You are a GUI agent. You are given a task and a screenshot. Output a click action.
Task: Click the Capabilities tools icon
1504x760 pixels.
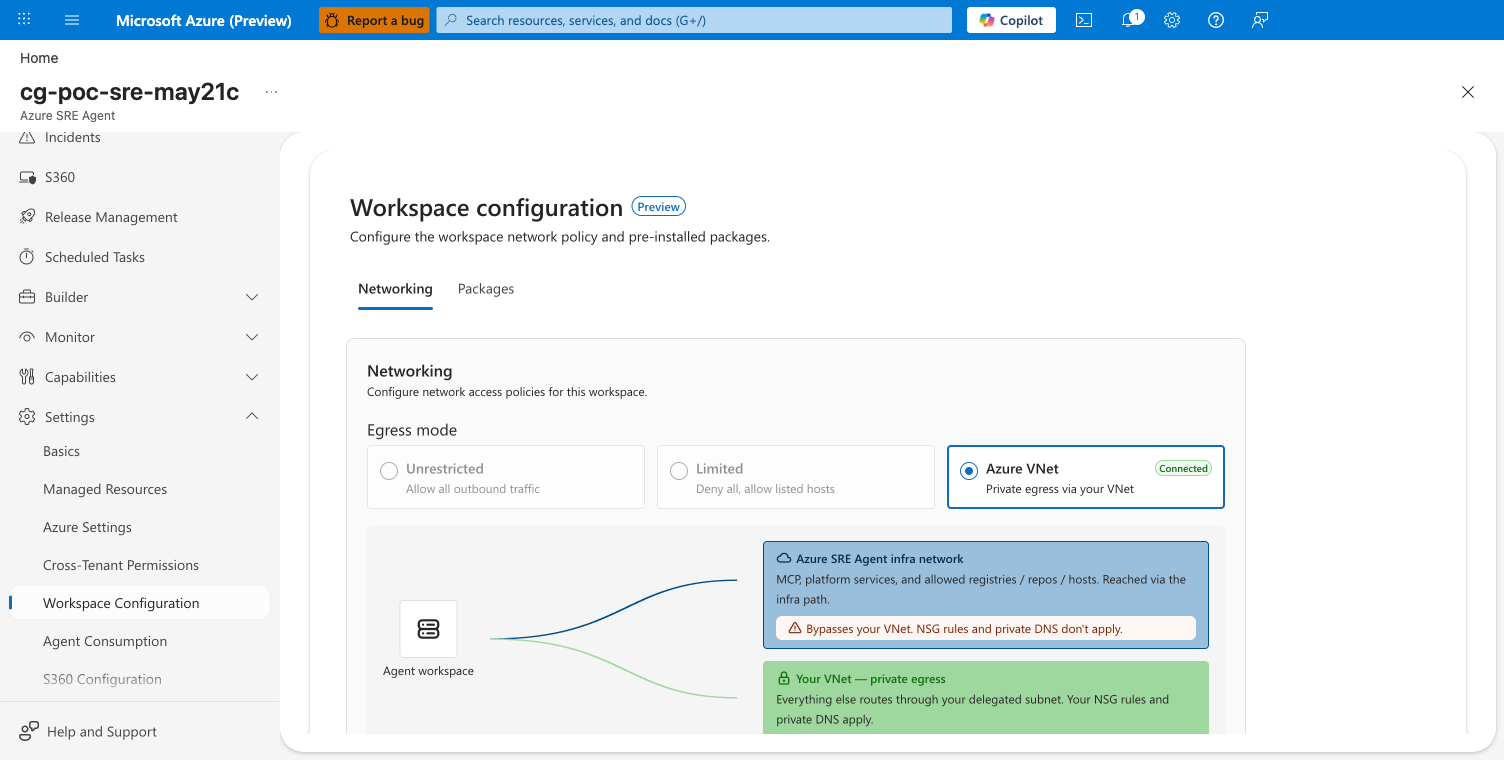tap(27, 377)
